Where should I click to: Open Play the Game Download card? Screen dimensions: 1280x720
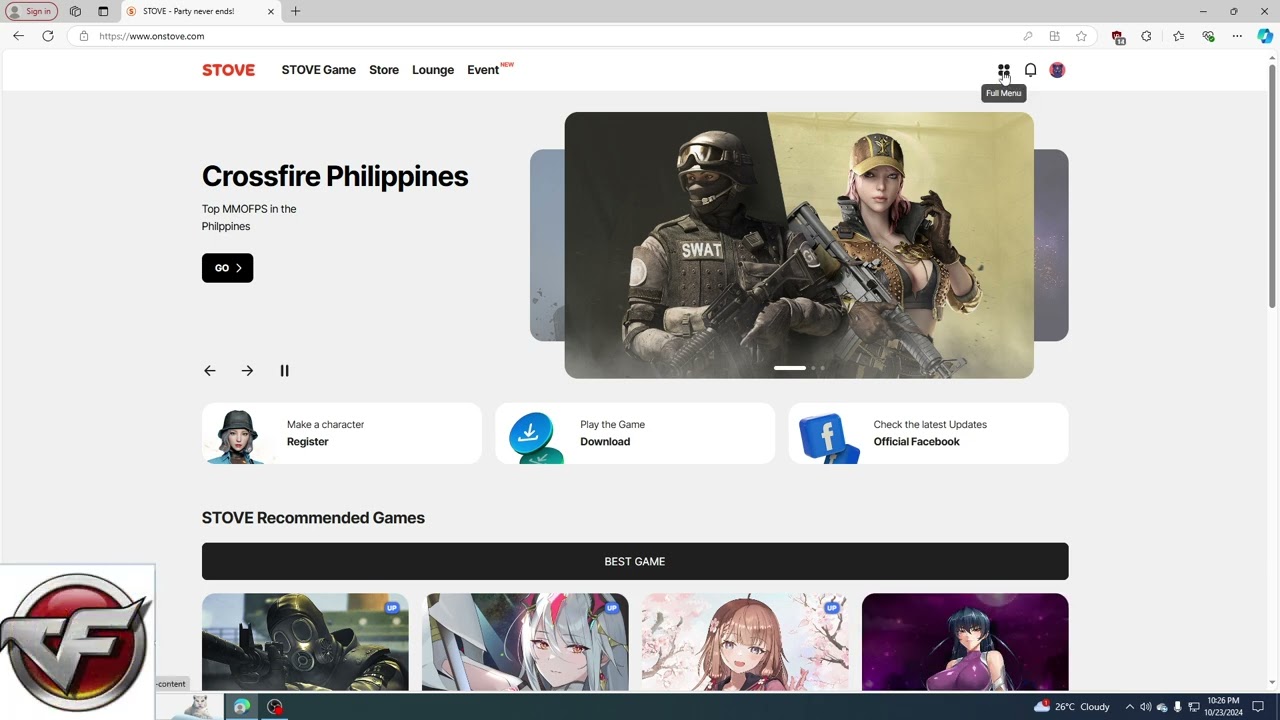pyautogui.click(x=635, y=433)
